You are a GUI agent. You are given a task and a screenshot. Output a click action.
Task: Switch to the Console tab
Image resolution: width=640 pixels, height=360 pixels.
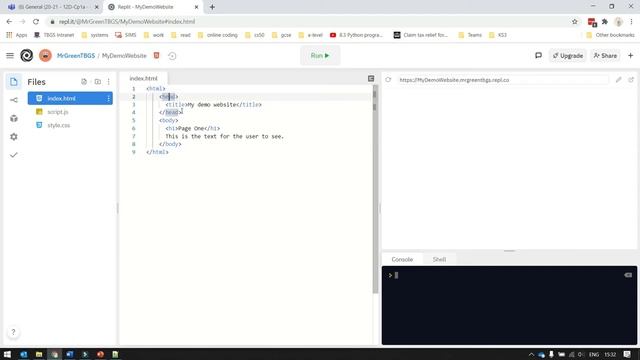402,260
